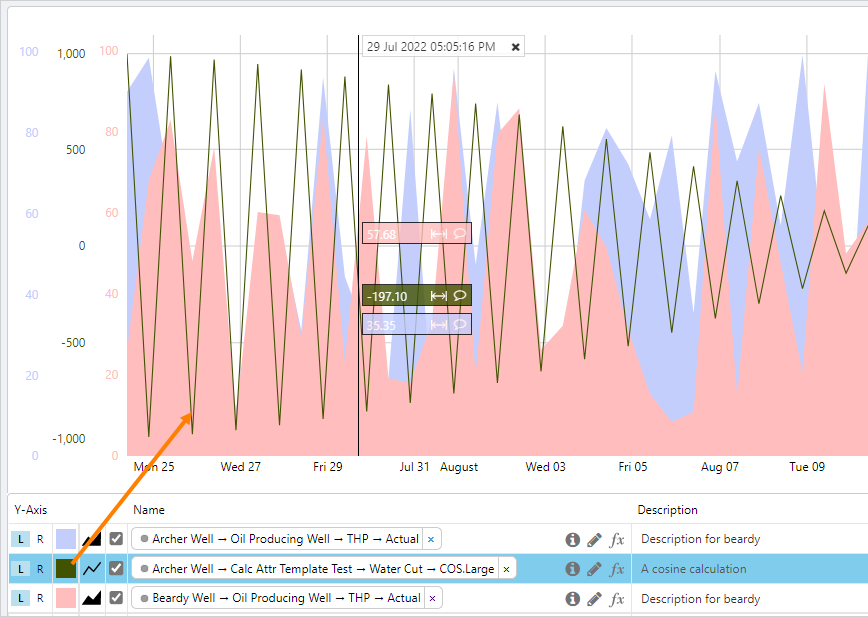Open info for Archer Well THP row

(x=573, y=539)
